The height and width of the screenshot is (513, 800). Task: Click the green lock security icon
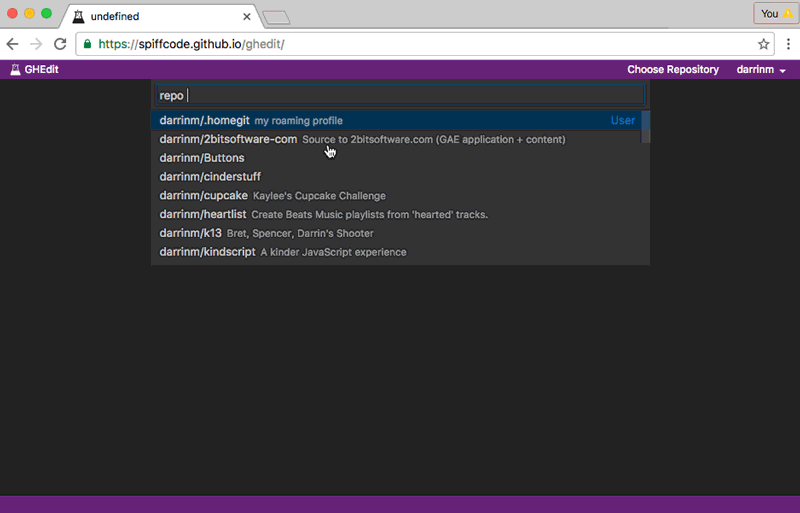[87, 44]
